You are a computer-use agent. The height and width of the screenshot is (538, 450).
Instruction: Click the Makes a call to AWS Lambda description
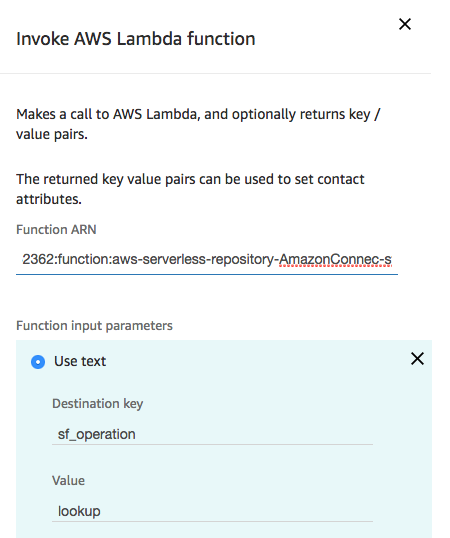[x=198, y=124]
